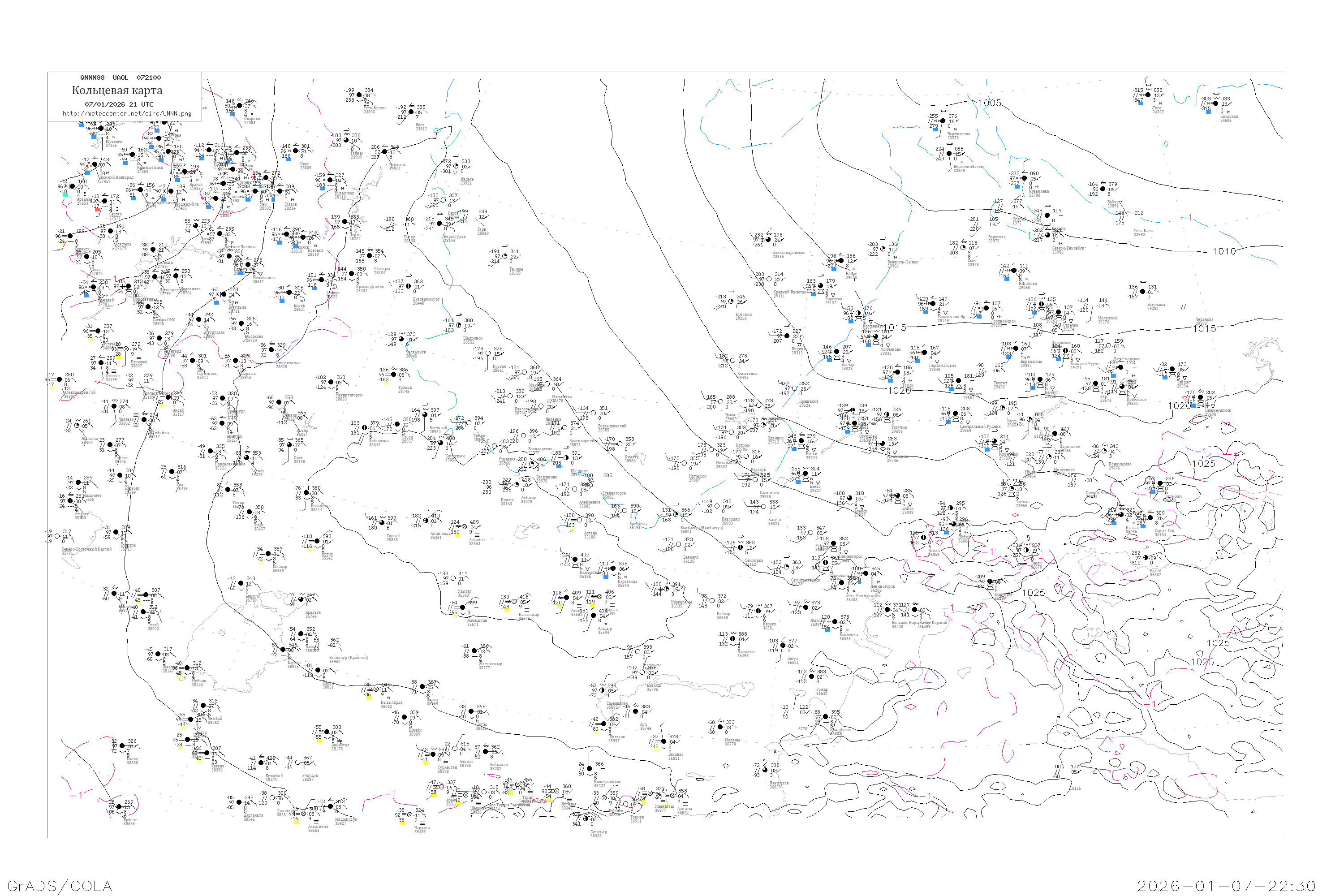Click the GrADS/COLA label at bottom left
This screenshot has height=896, width=1344.
[60, 886]
